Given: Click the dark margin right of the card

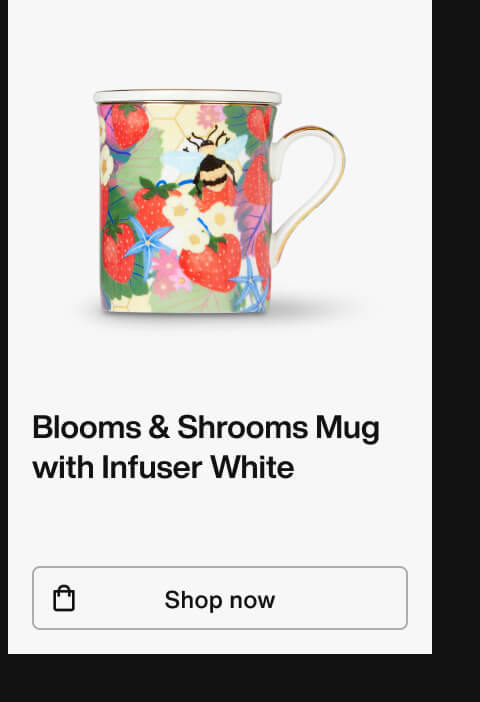Looking at the screenshot, I should tap(456, 327).
